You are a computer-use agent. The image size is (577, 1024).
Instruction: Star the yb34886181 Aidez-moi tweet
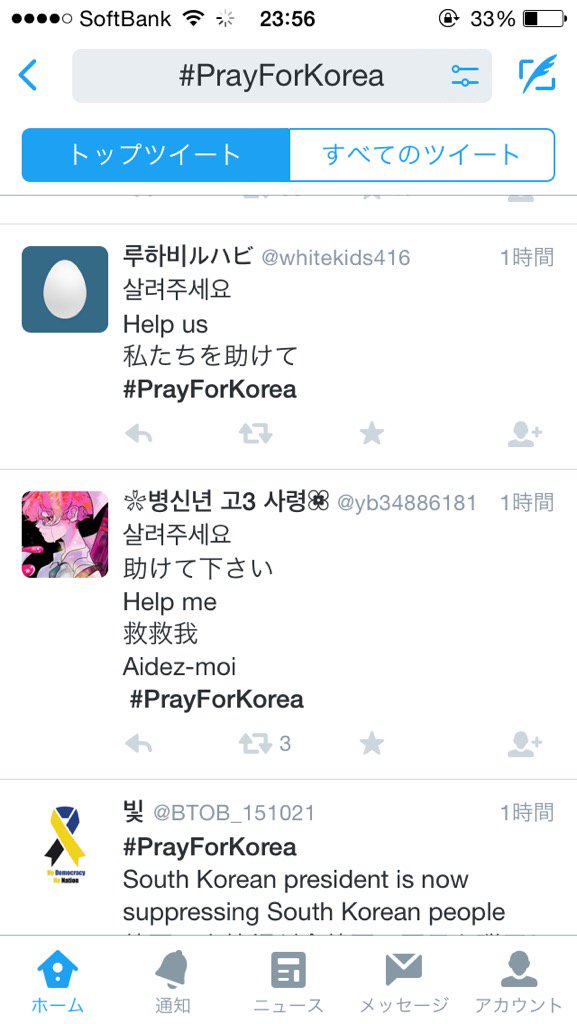(372, 743)
